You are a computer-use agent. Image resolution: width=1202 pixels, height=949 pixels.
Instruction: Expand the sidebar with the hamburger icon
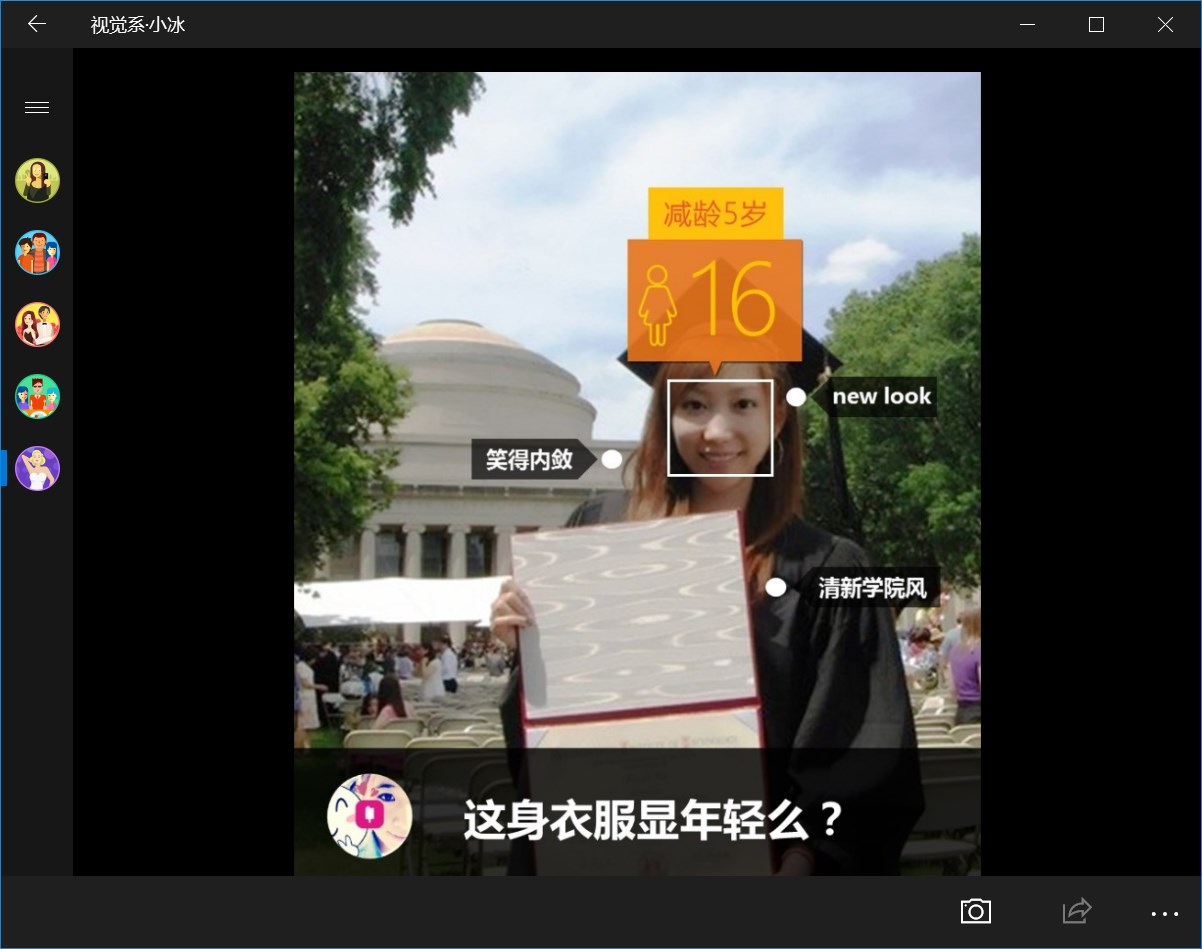pos(37,107)
